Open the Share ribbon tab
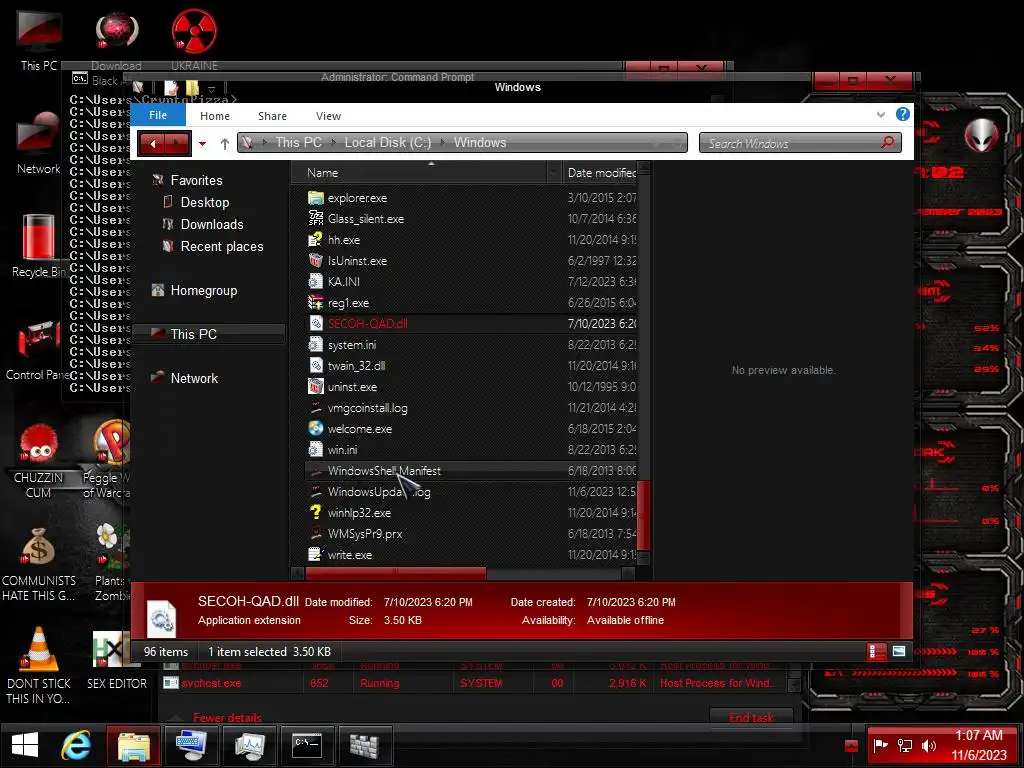This screenshot has height=768, width=1024. tap(272, 116)
